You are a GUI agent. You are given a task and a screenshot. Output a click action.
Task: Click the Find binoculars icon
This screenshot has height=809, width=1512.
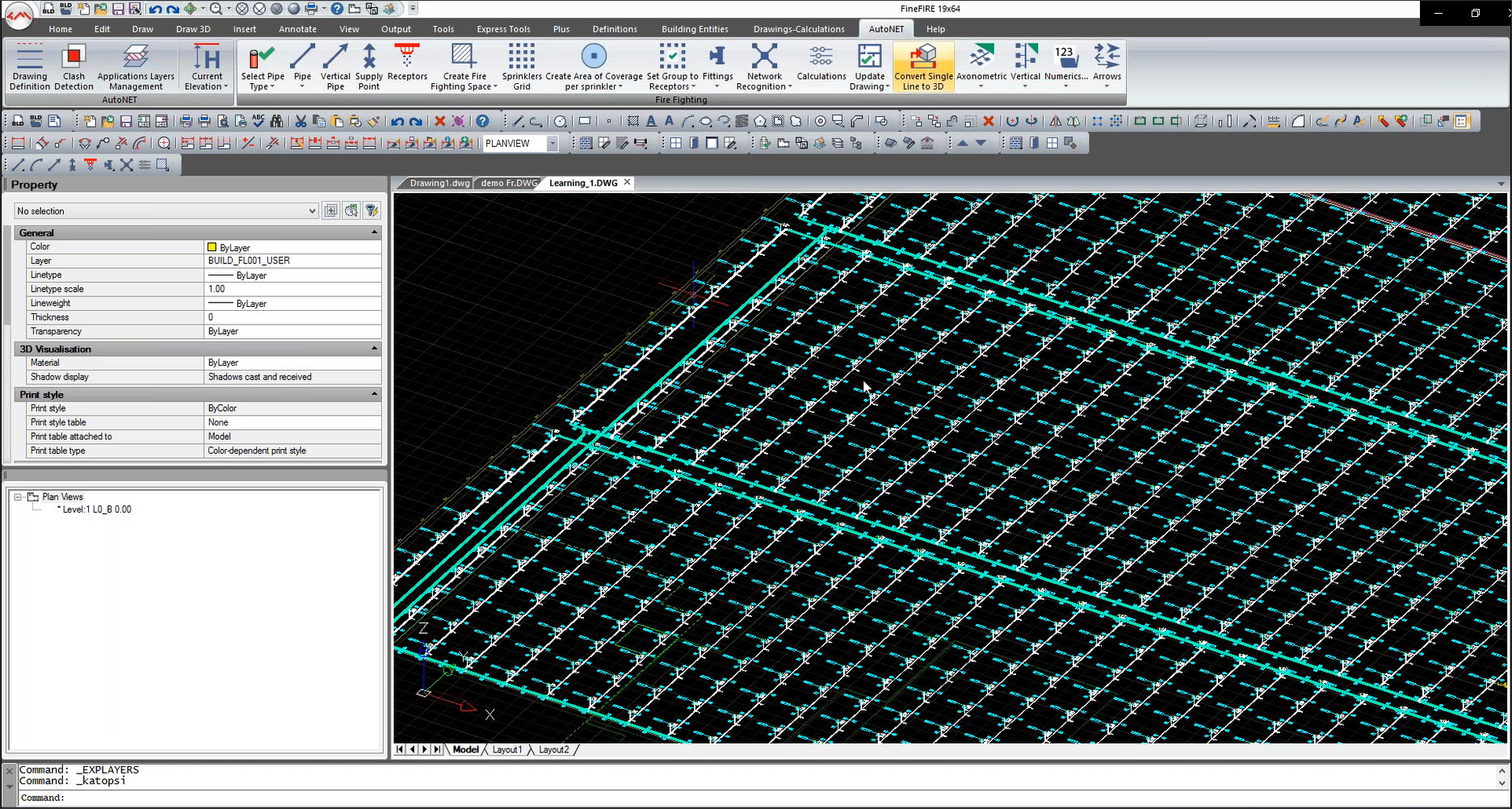click(276, 121)
